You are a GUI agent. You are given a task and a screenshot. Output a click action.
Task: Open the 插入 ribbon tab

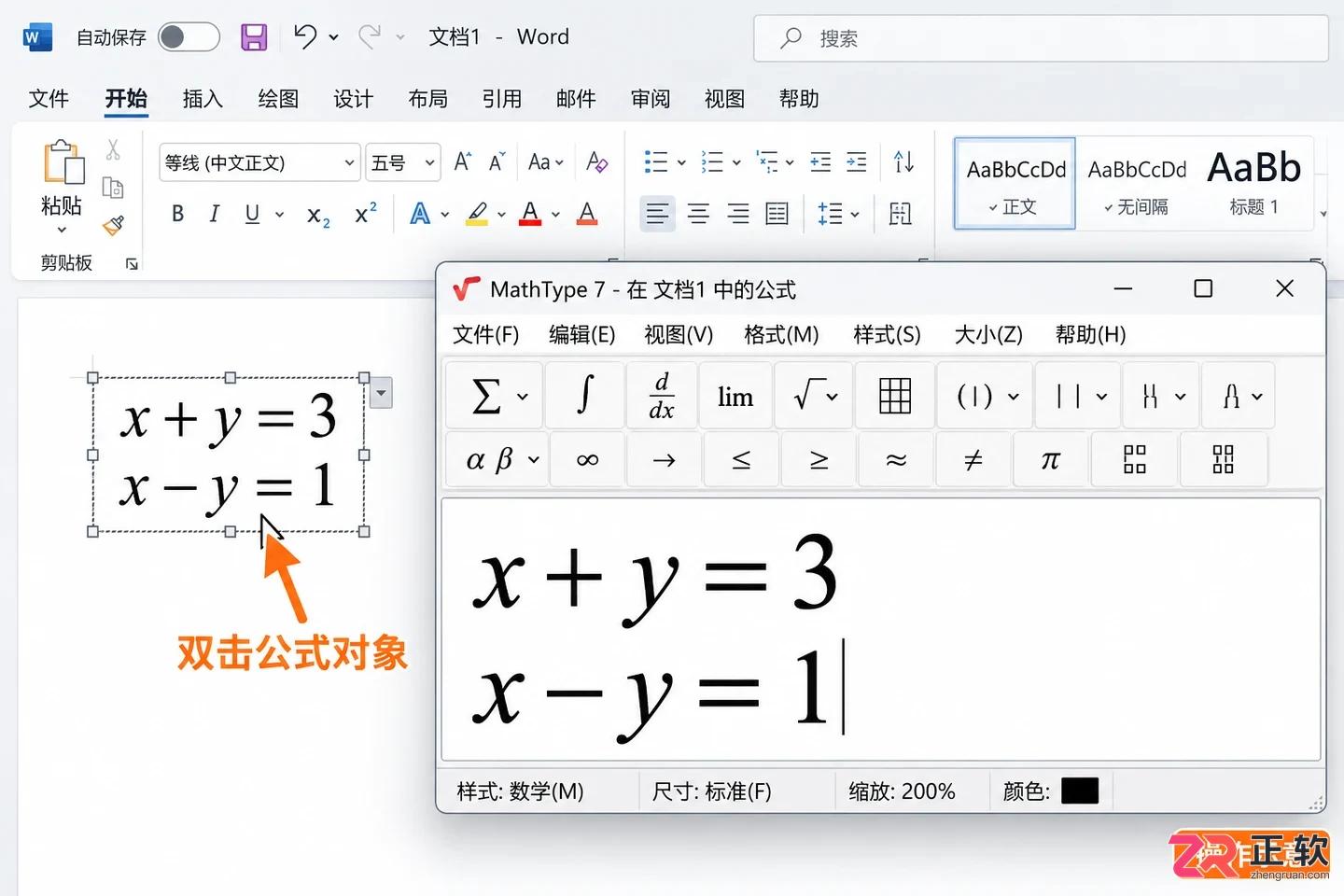click(203, 99)
